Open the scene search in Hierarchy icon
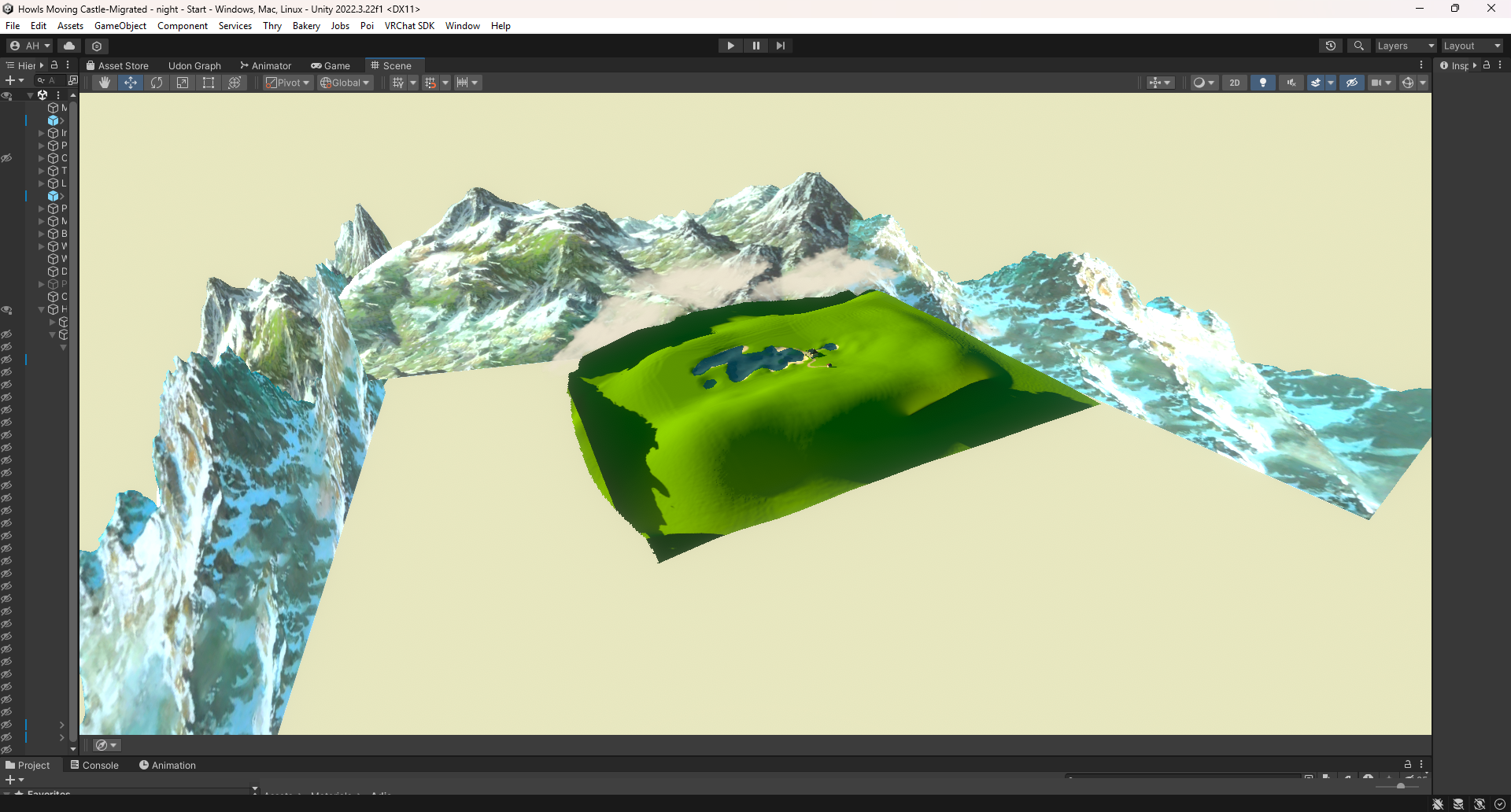1511x812 pixels. 73,80
